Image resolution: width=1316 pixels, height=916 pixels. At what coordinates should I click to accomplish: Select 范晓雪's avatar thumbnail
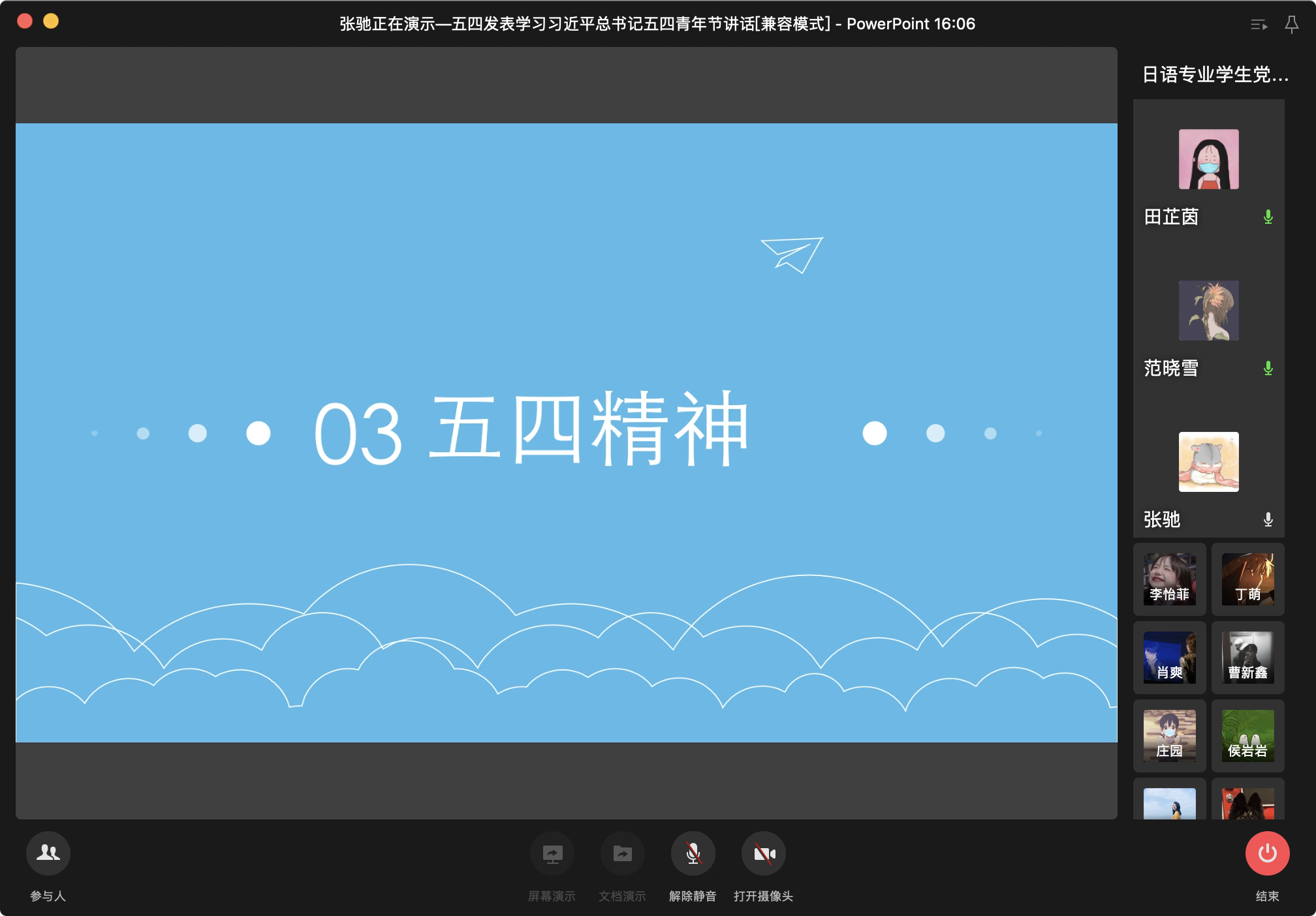pos(1208,311)
